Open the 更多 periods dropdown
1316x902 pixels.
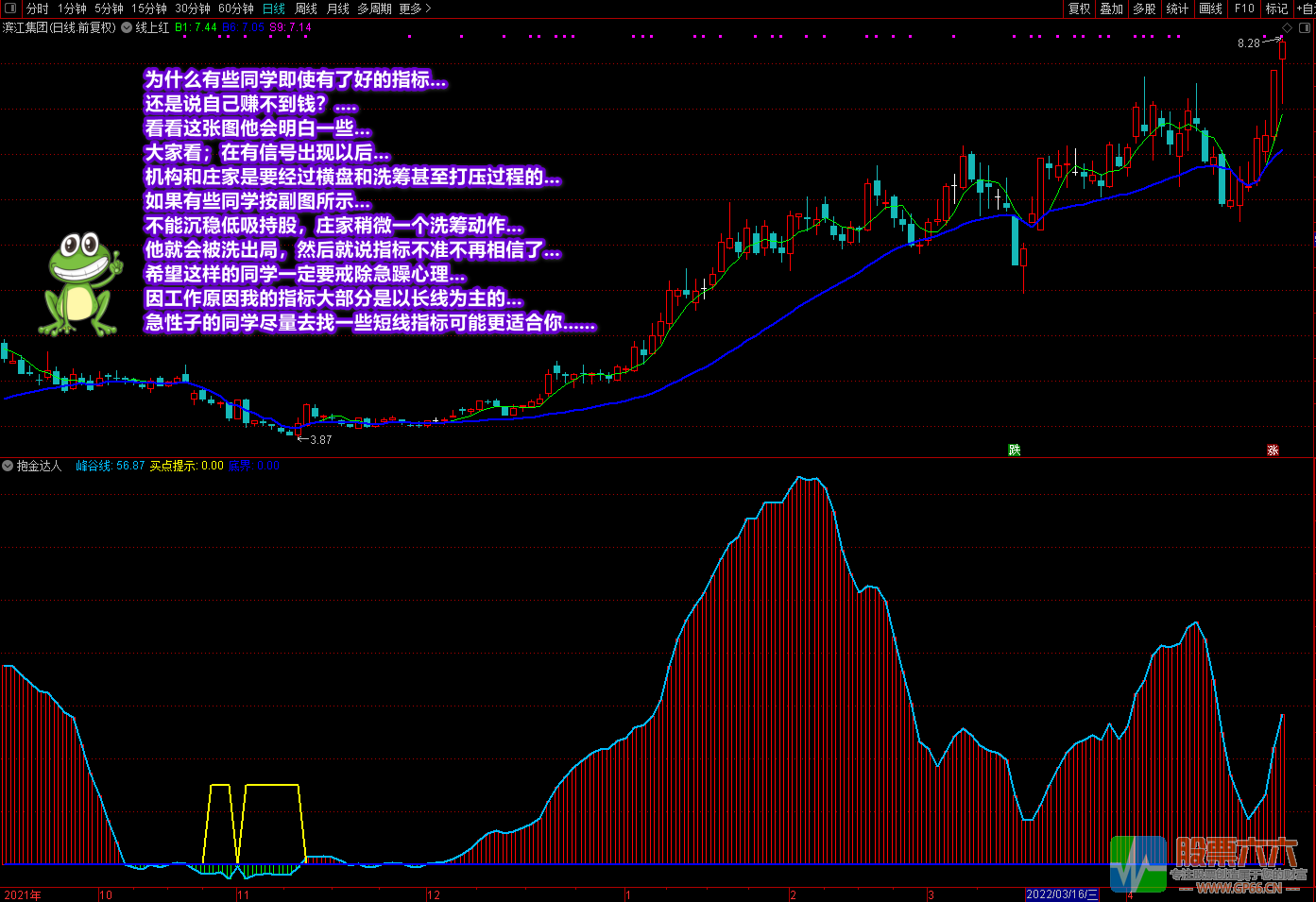point(416,9)
